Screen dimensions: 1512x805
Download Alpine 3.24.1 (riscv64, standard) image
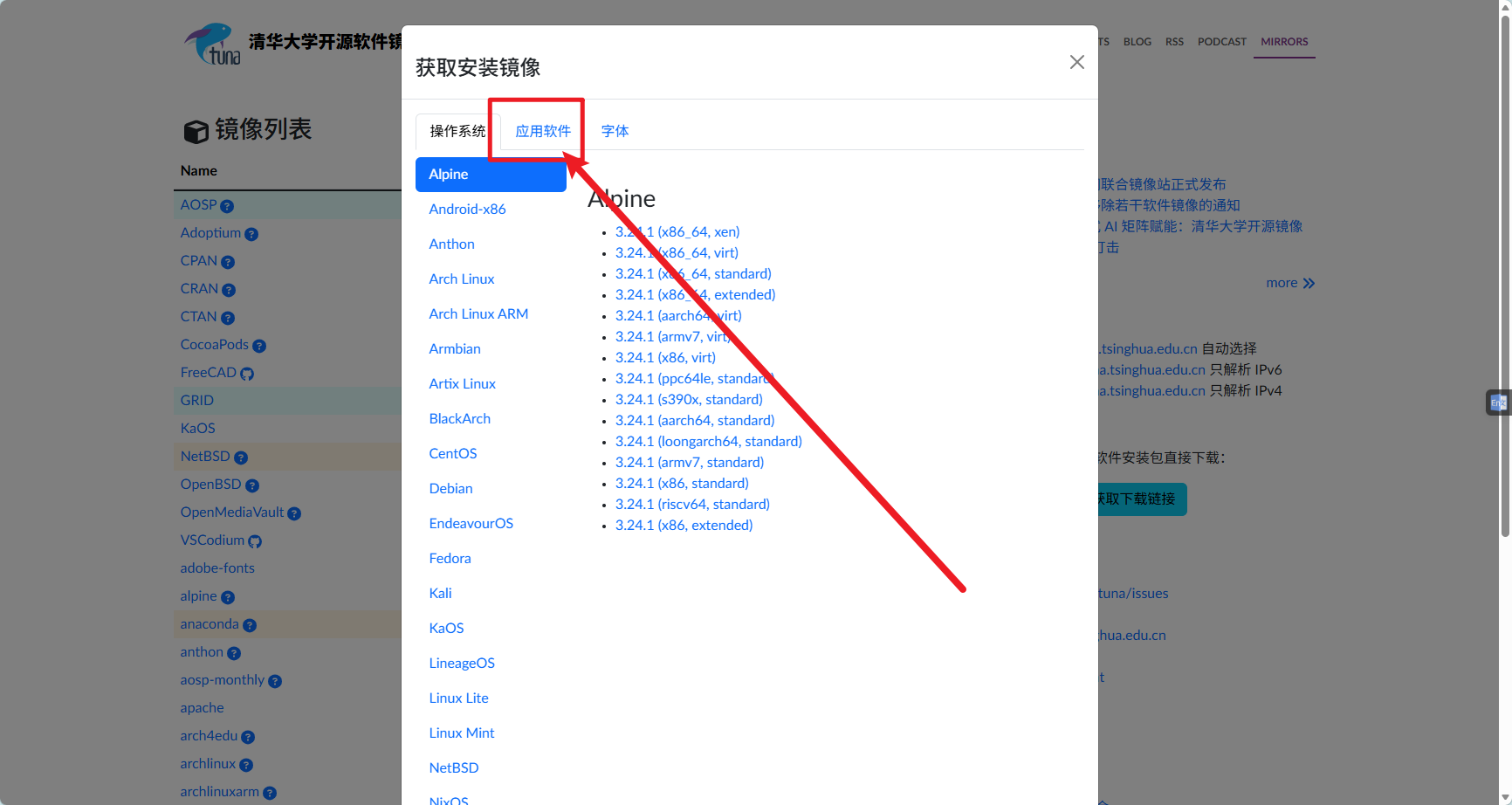click(x=692, y=505)
